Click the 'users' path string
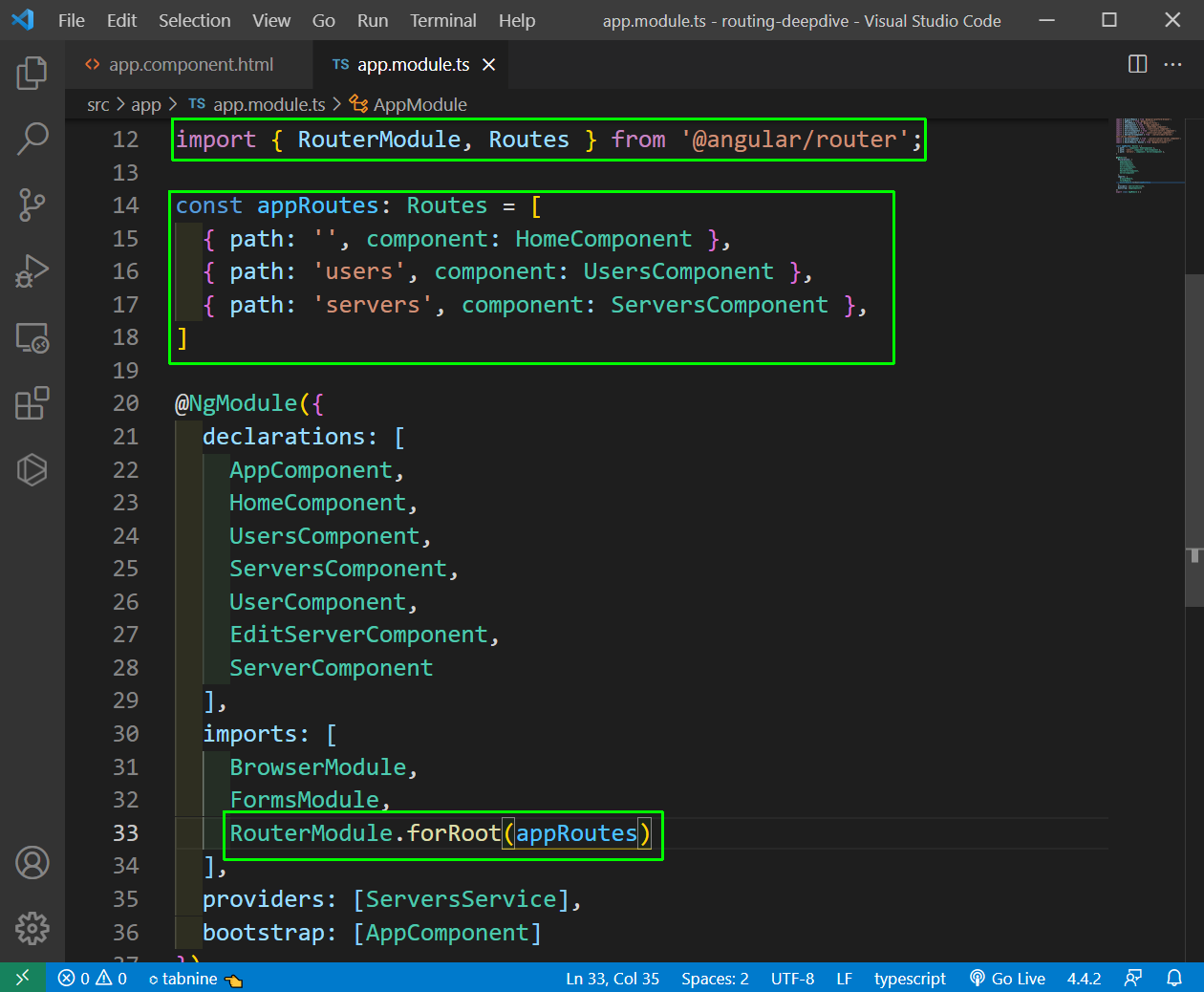This screenshot has width=1204, height=992. coord(359,271)
